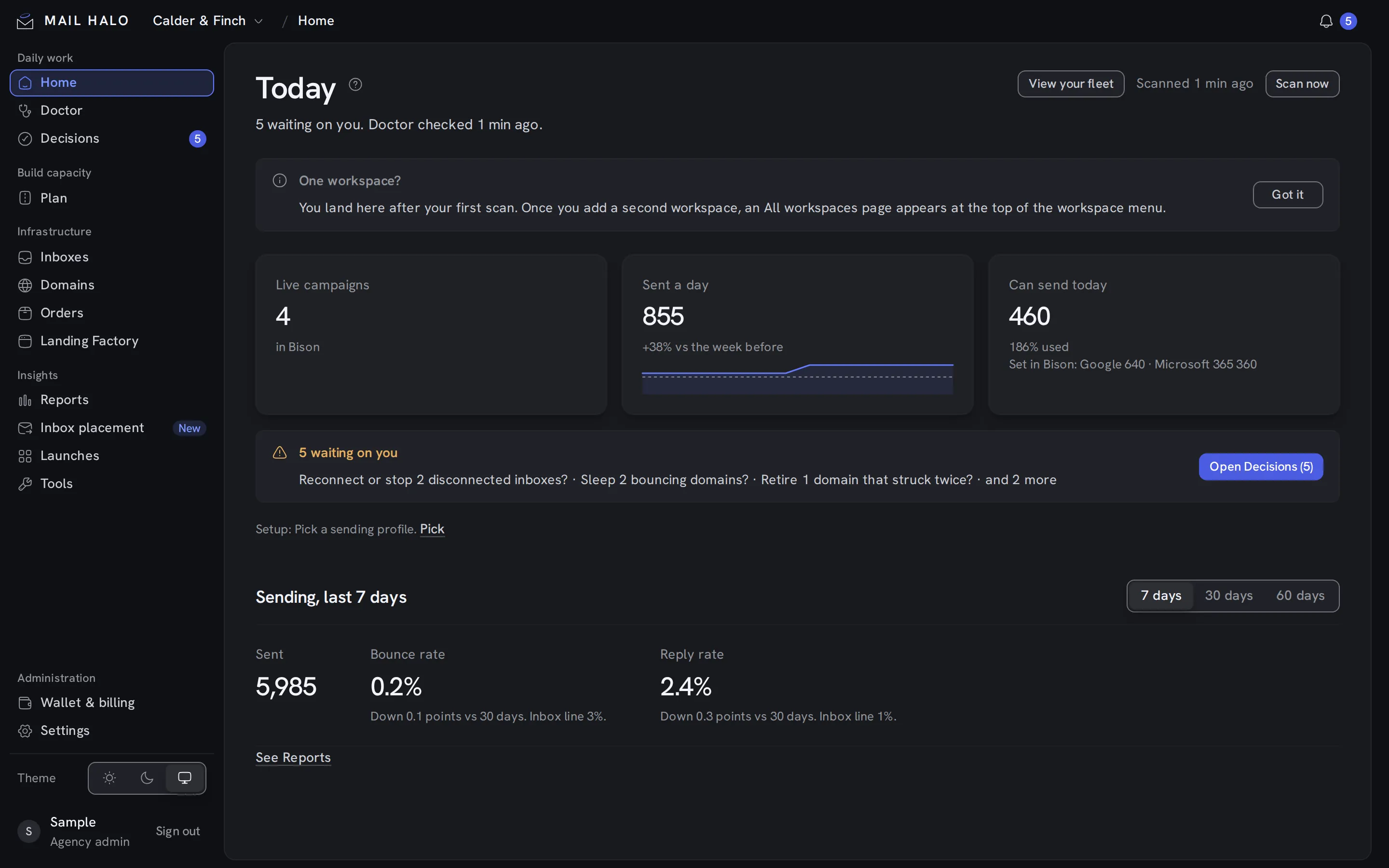
Task: Click the notification count badge 5 in header
Action: 1348,21
